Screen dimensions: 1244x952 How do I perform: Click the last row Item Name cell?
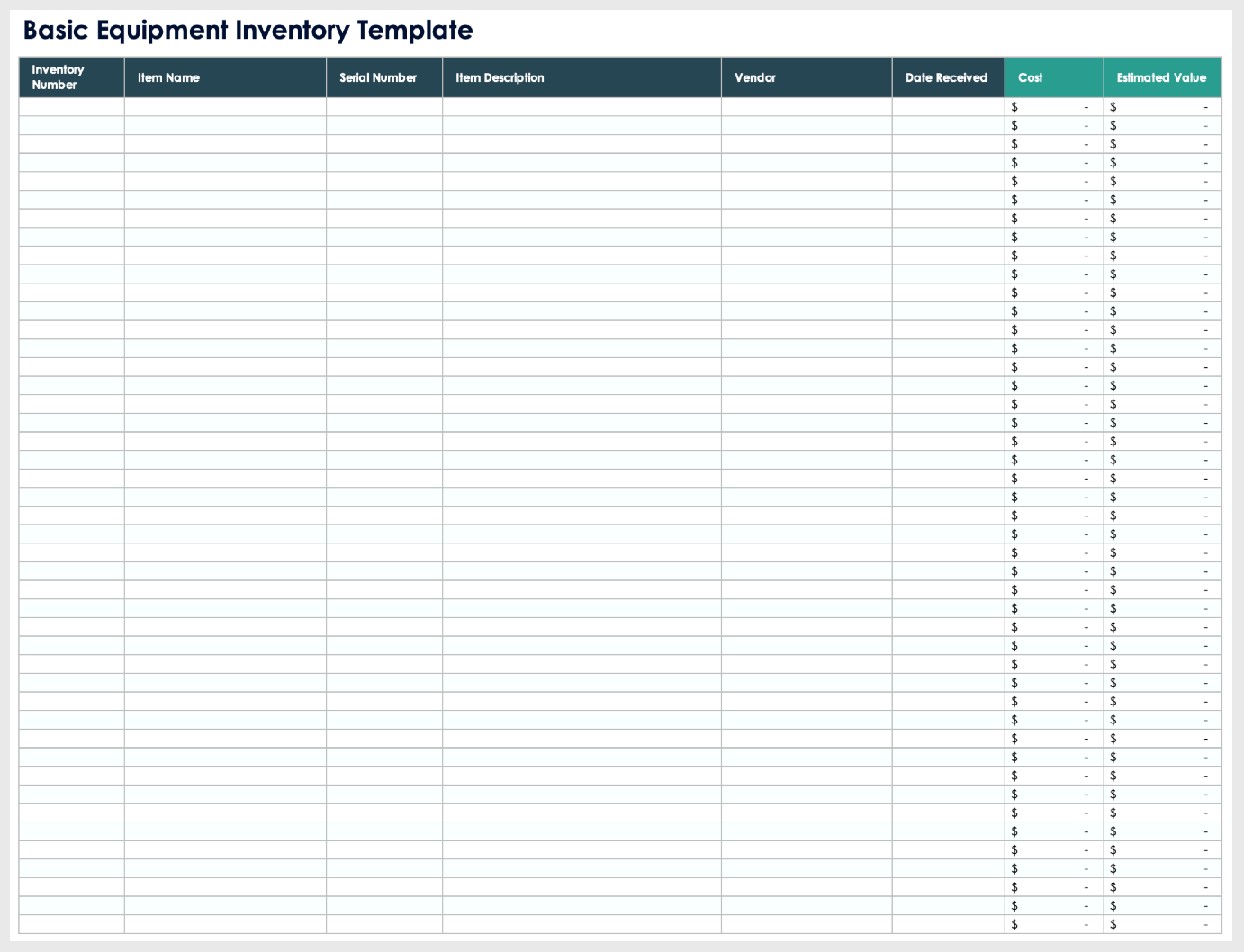pos(225,924)
